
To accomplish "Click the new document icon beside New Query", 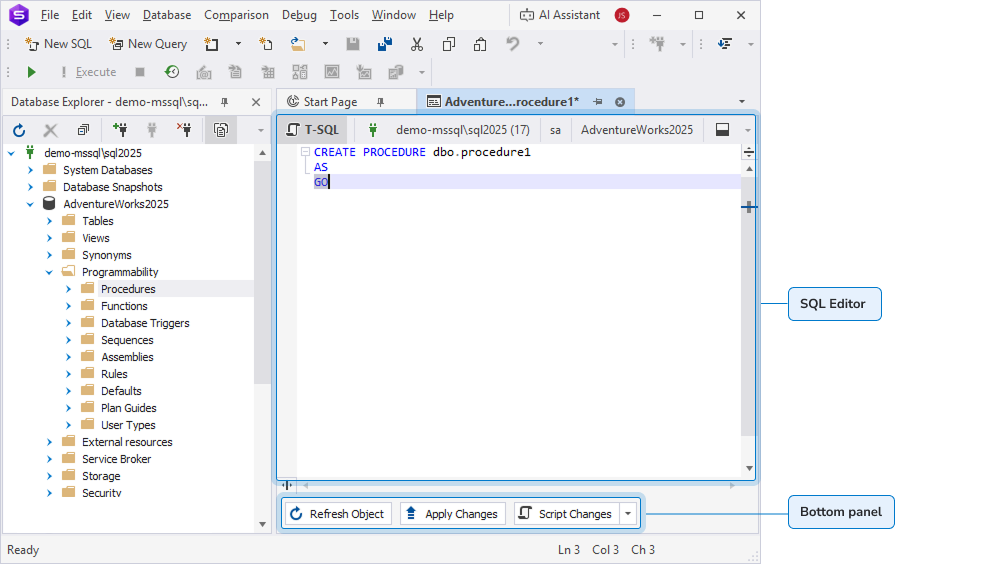I will tap(212, 44).
